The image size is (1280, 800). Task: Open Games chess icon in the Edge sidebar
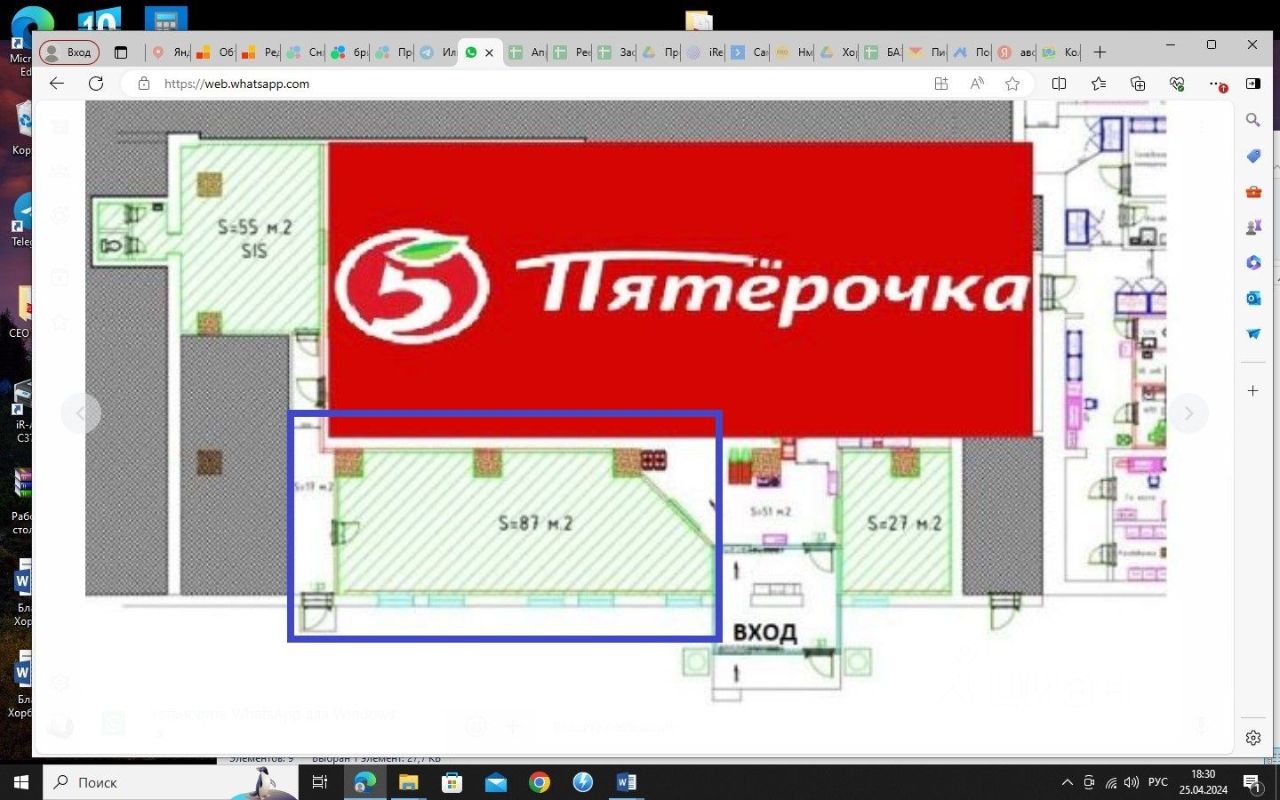pos(1253,227)
